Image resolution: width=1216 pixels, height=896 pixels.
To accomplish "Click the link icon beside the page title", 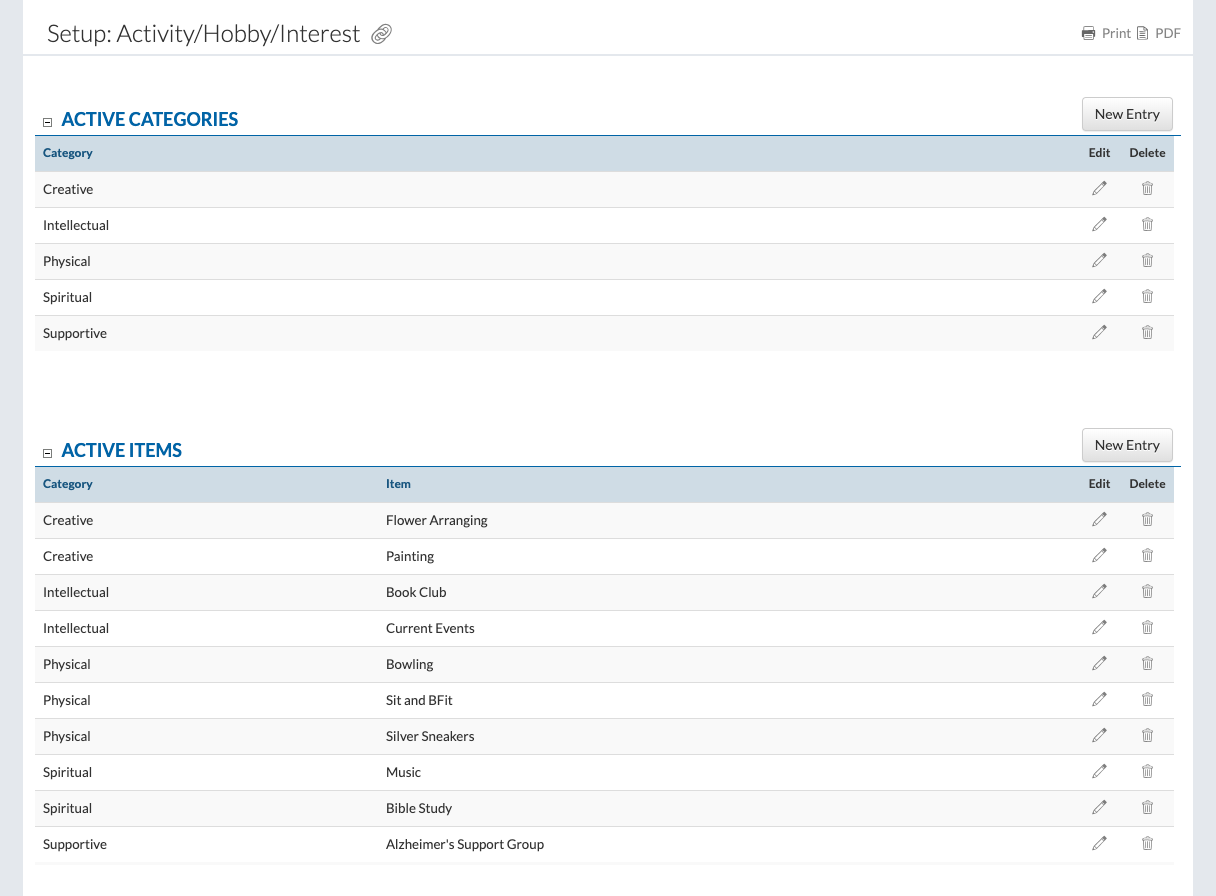I will (381, 35).
